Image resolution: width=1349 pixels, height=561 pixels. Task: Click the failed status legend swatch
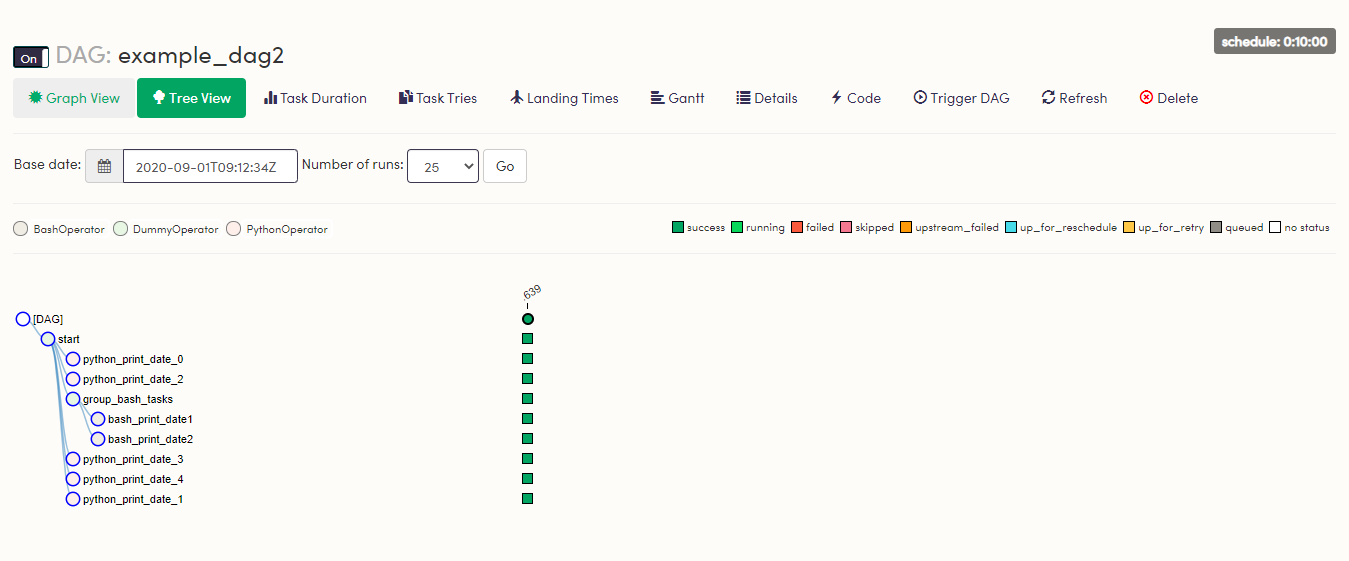pos(796,227)
